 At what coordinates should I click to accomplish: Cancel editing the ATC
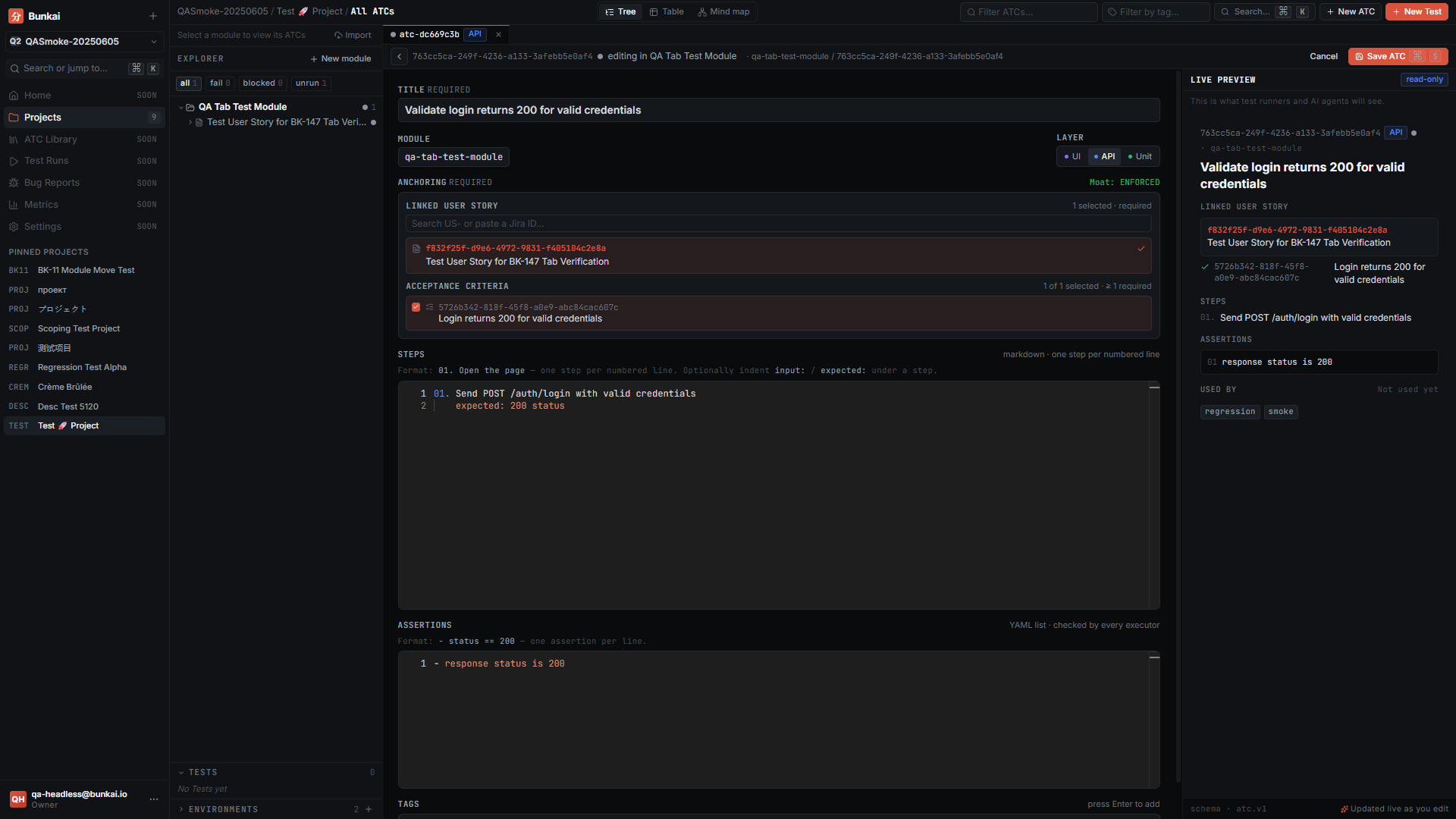[x=1323, y=57]
